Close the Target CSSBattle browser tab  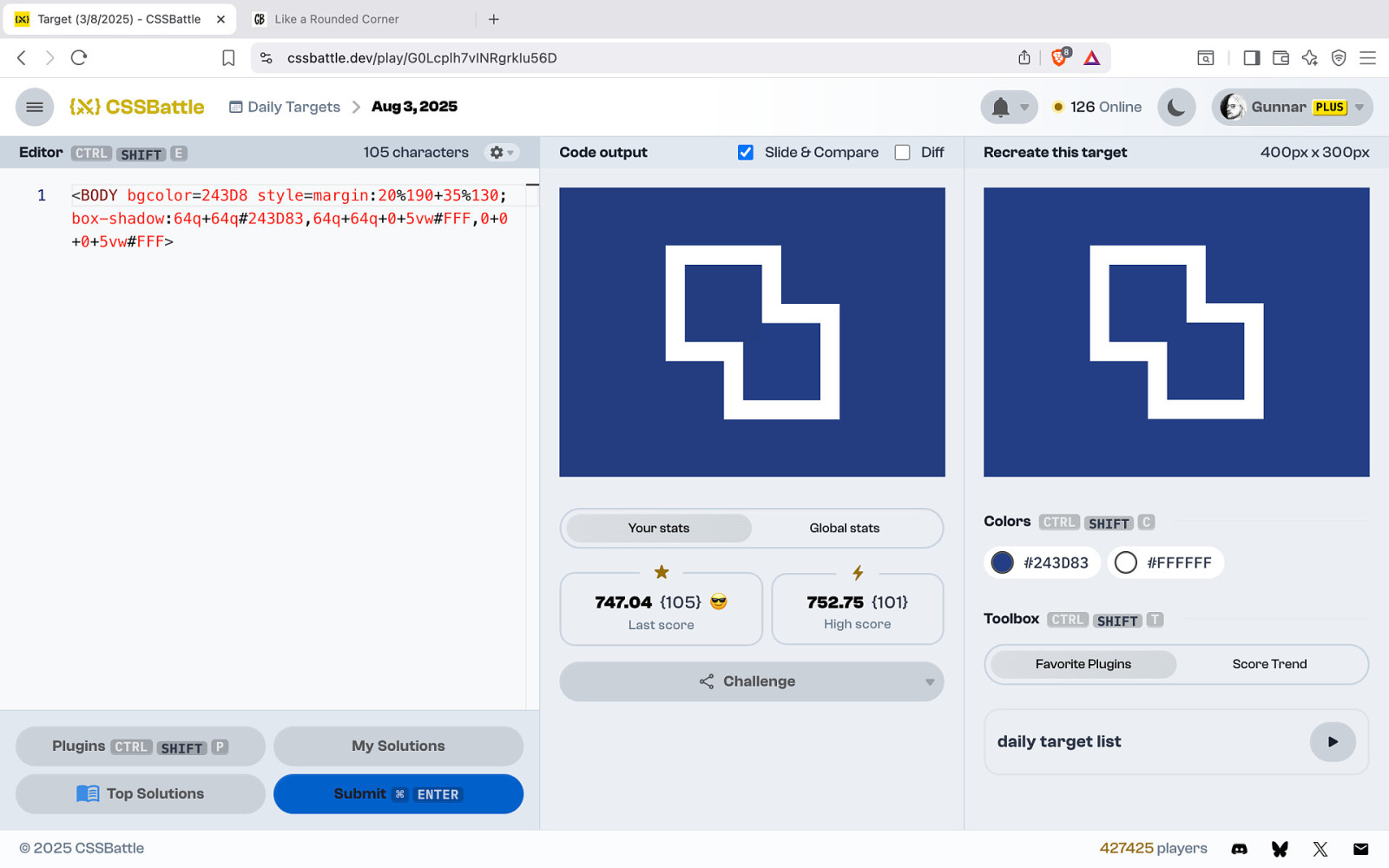point(221,19)
